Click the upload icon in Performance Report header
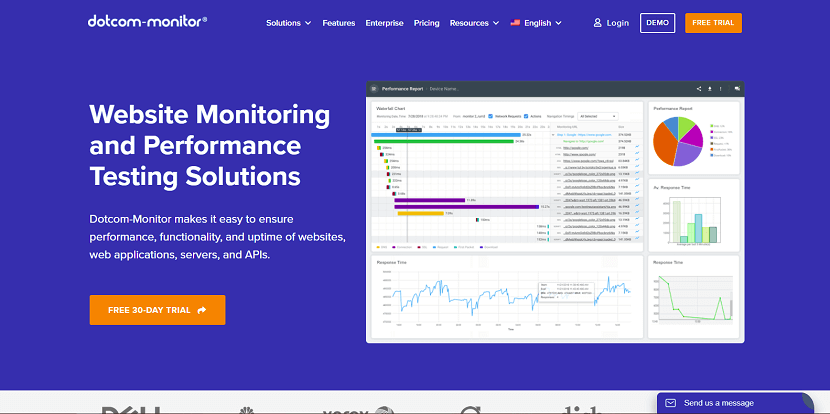This screenshot has height=414, width=830. [710, 89]
